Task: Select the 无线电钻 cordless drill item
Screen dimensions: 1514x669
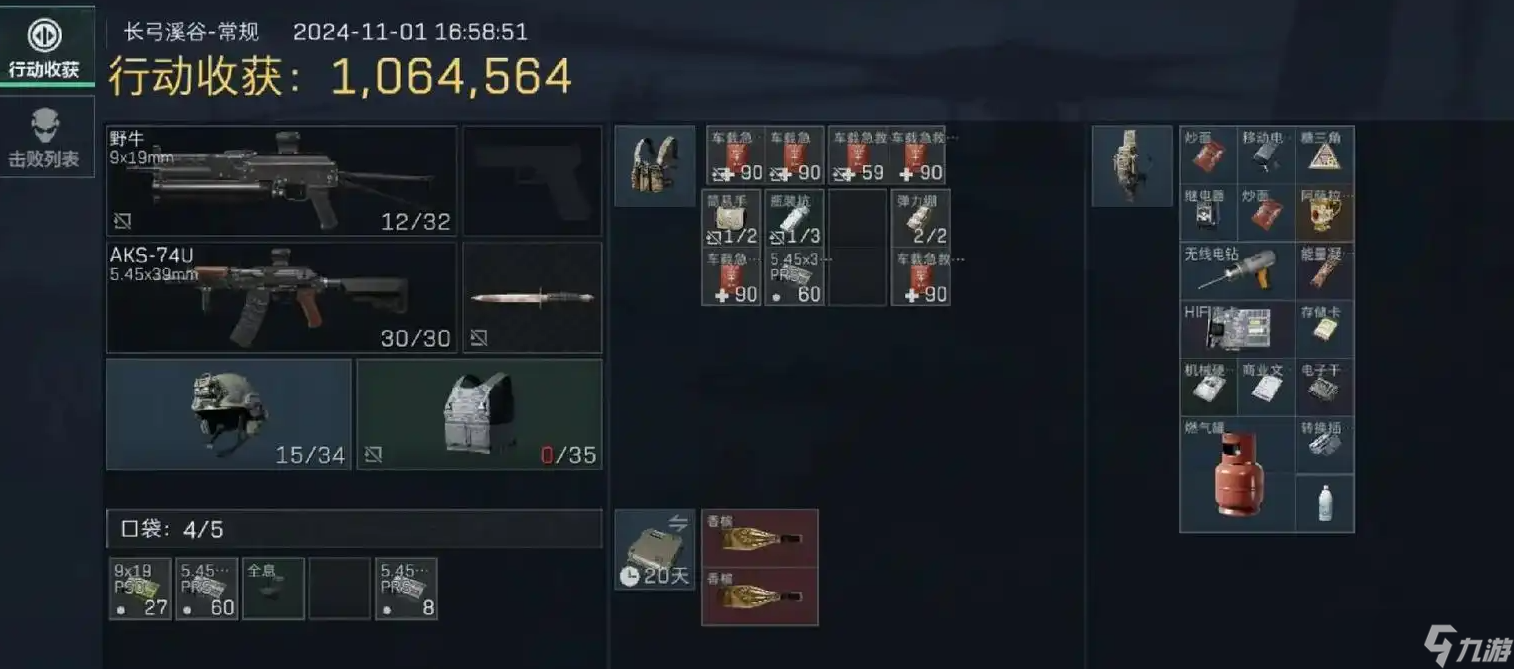Action: pos(1238,272)
